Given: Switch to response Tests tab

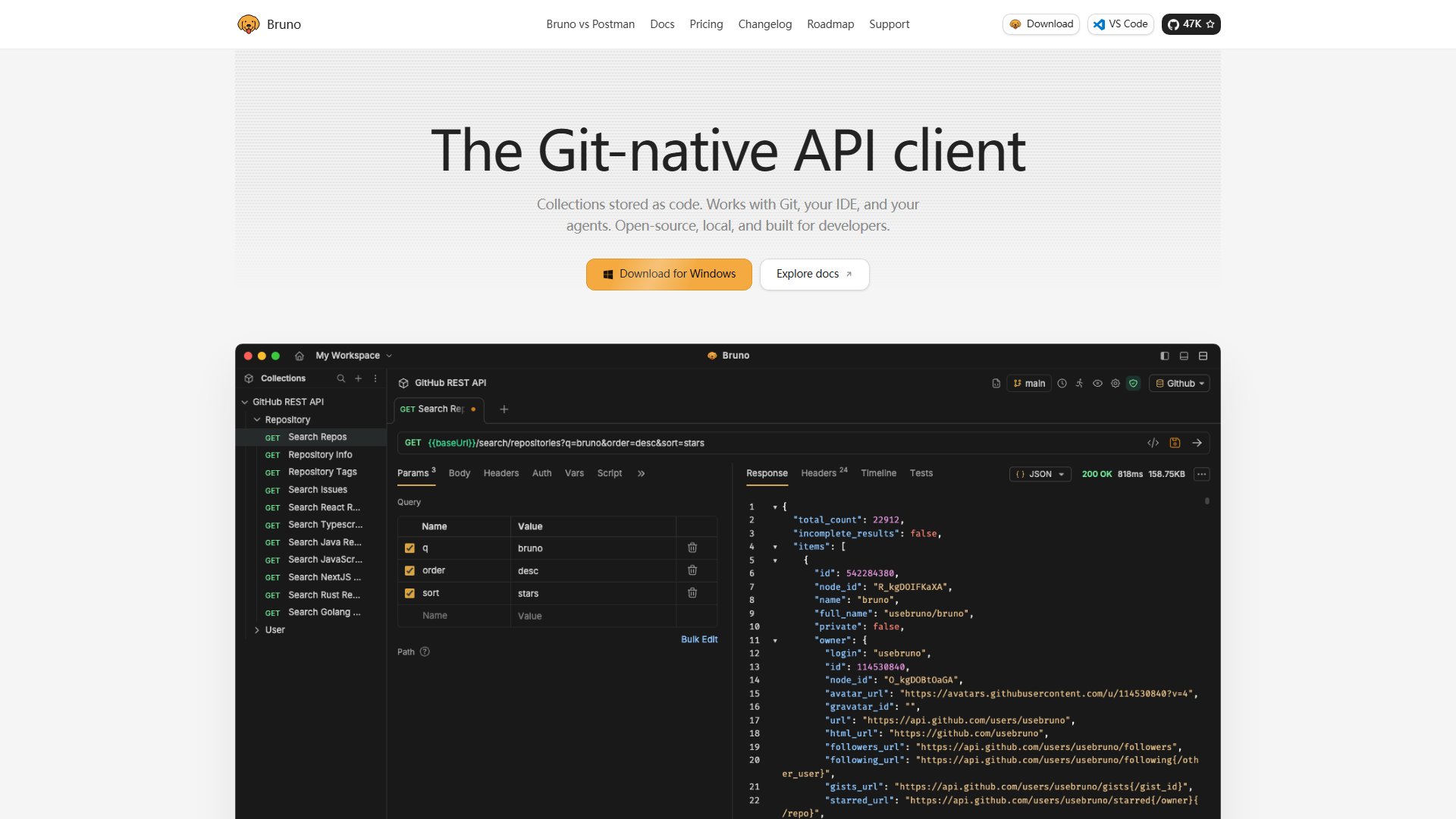Looking at the screenshot, I should (921, 473).
